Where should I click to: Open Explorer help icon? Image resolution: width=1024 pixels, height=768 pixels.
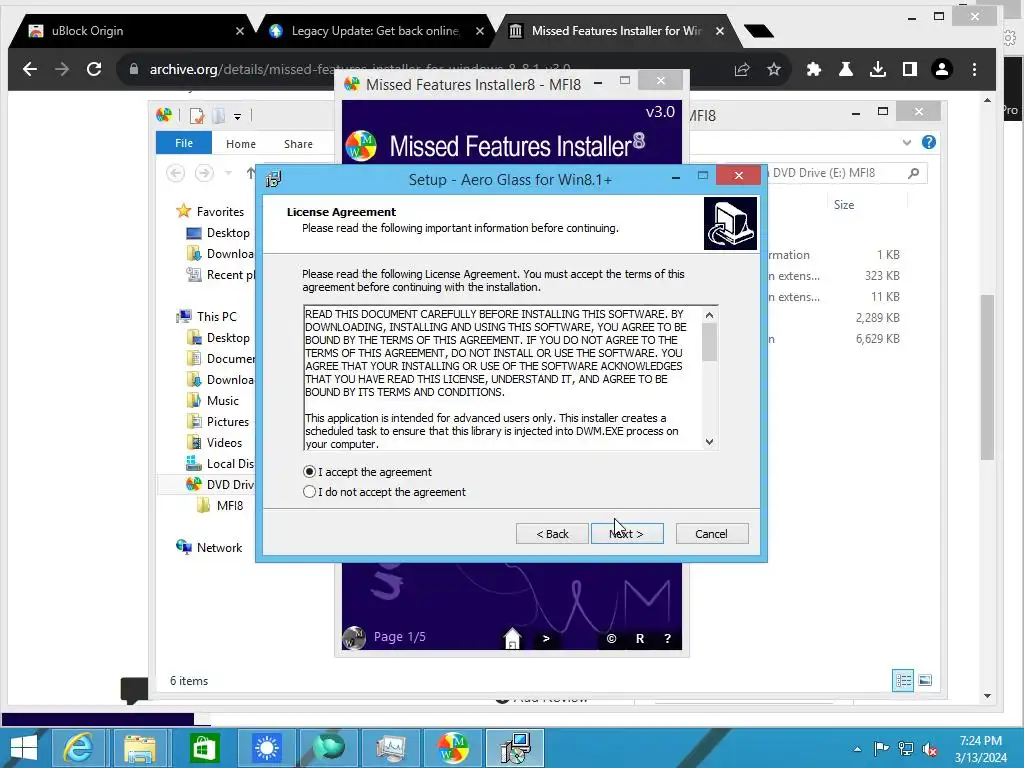coord(929,142)
